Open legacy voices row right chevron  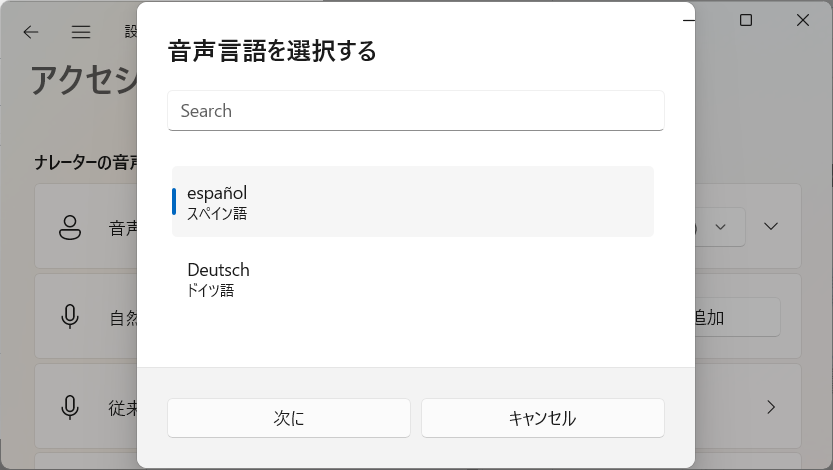coord(771,407)
